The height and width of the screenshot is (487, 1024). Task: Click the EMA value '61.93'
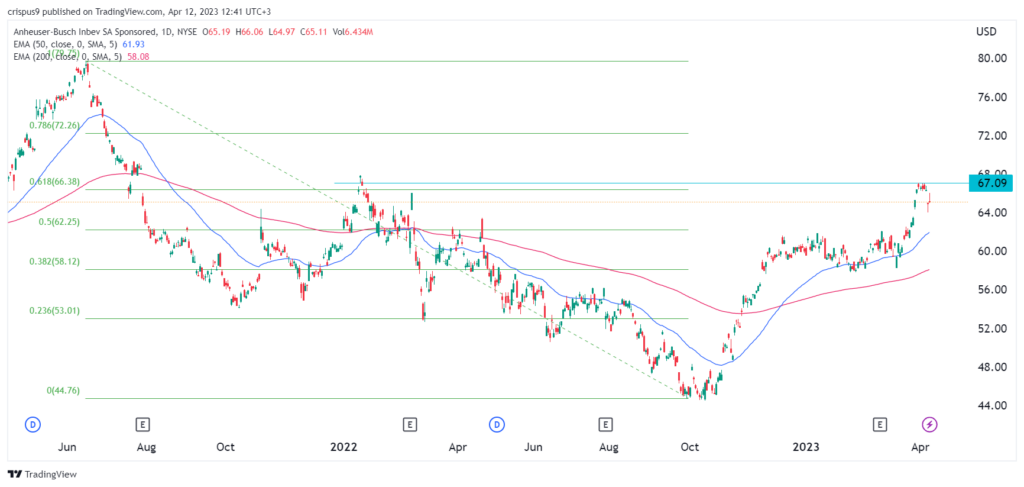[136, 42]
